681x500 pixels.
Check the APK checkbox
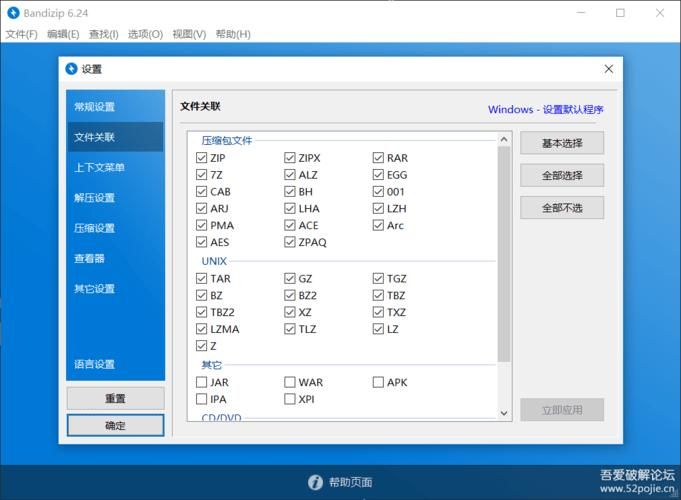click(x=378, y=382)
